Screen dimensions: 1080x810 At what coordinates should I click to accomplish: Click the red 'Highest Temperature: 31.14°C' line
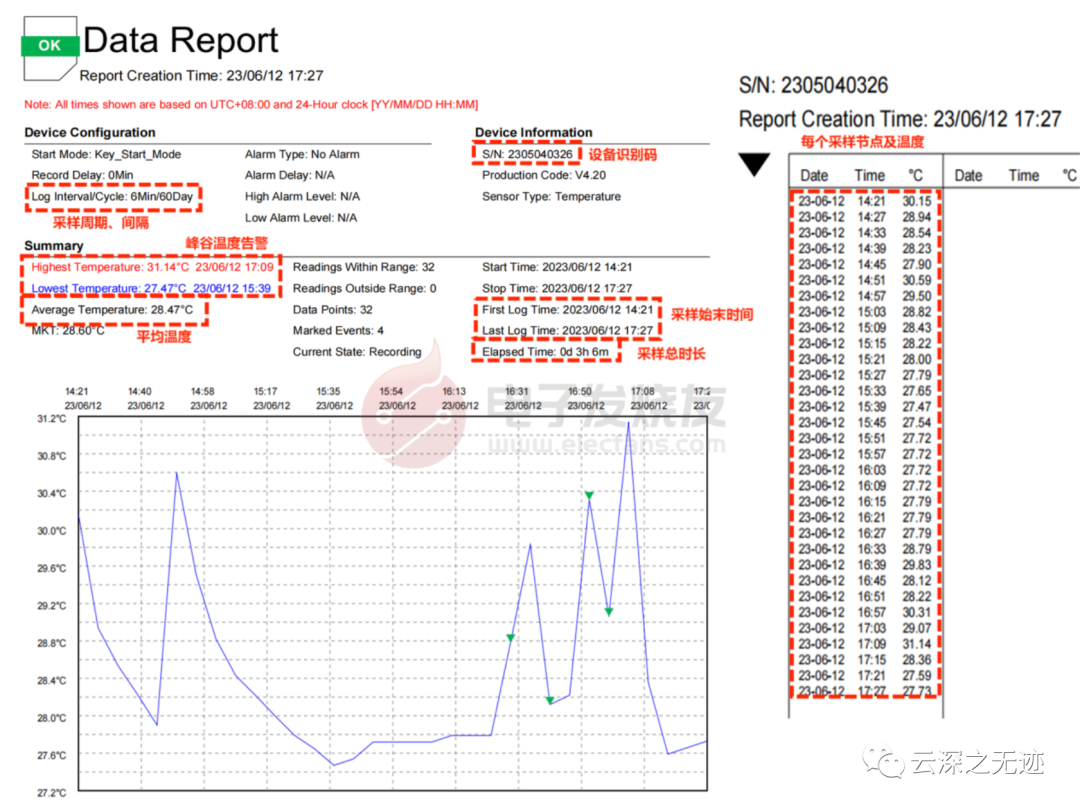click(152, 267)
